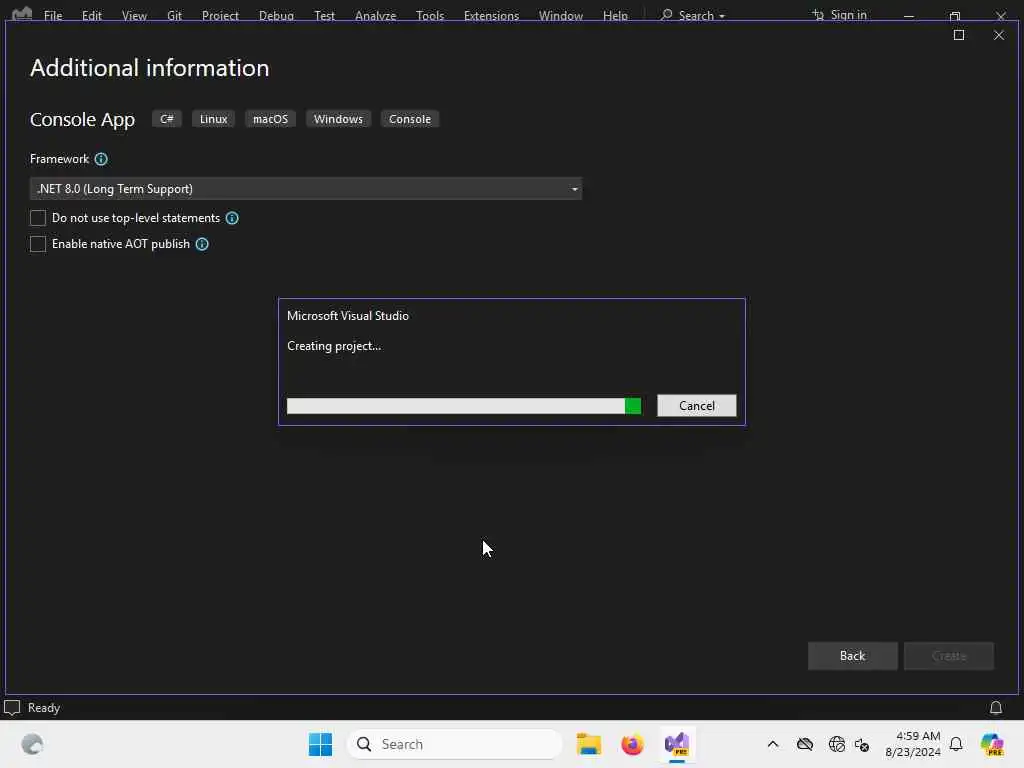
Task: Click the macOS tag
Action: (270, 119)
